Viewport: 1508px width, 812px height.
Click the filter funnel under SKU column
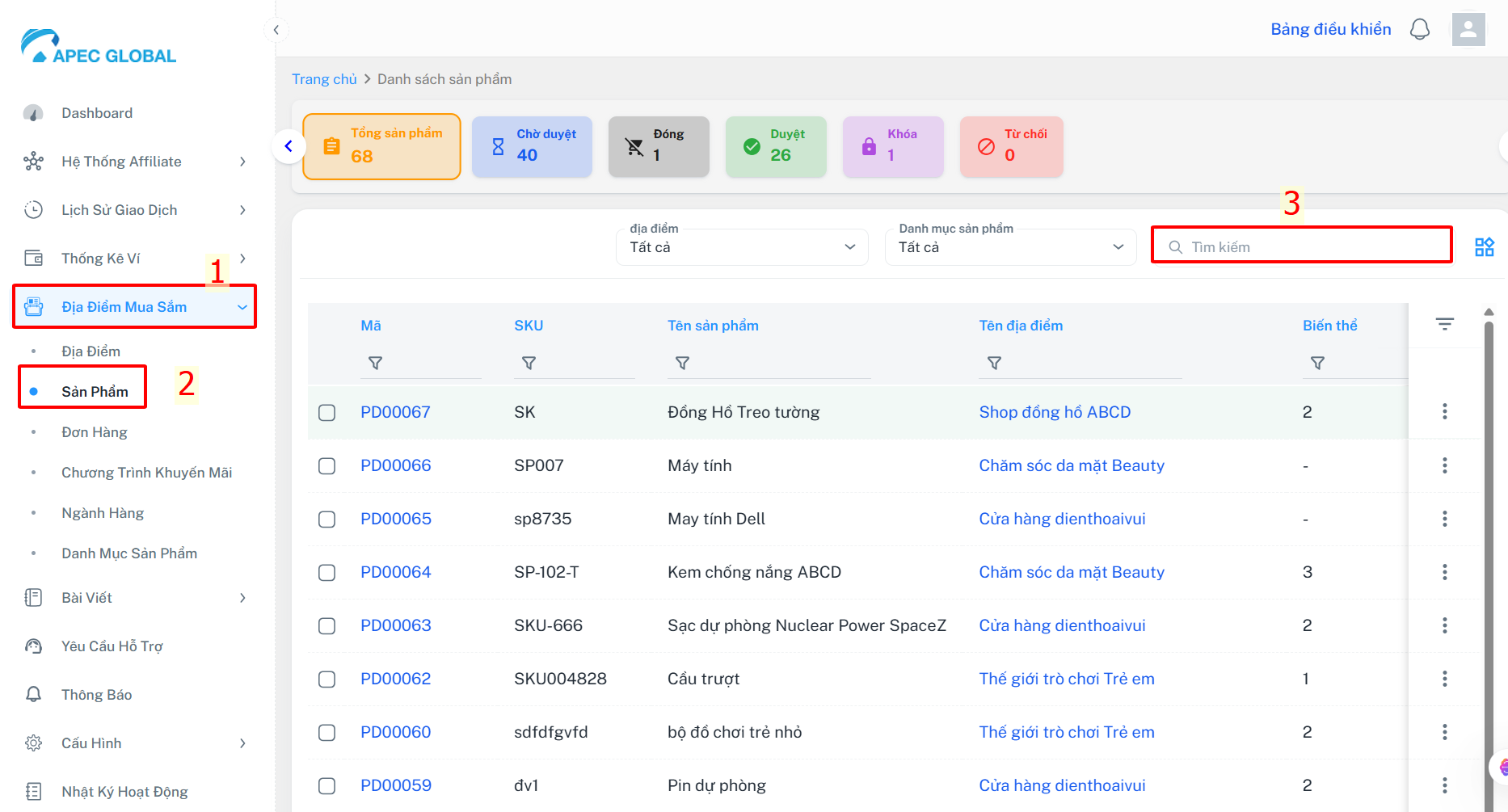[529, 364]
